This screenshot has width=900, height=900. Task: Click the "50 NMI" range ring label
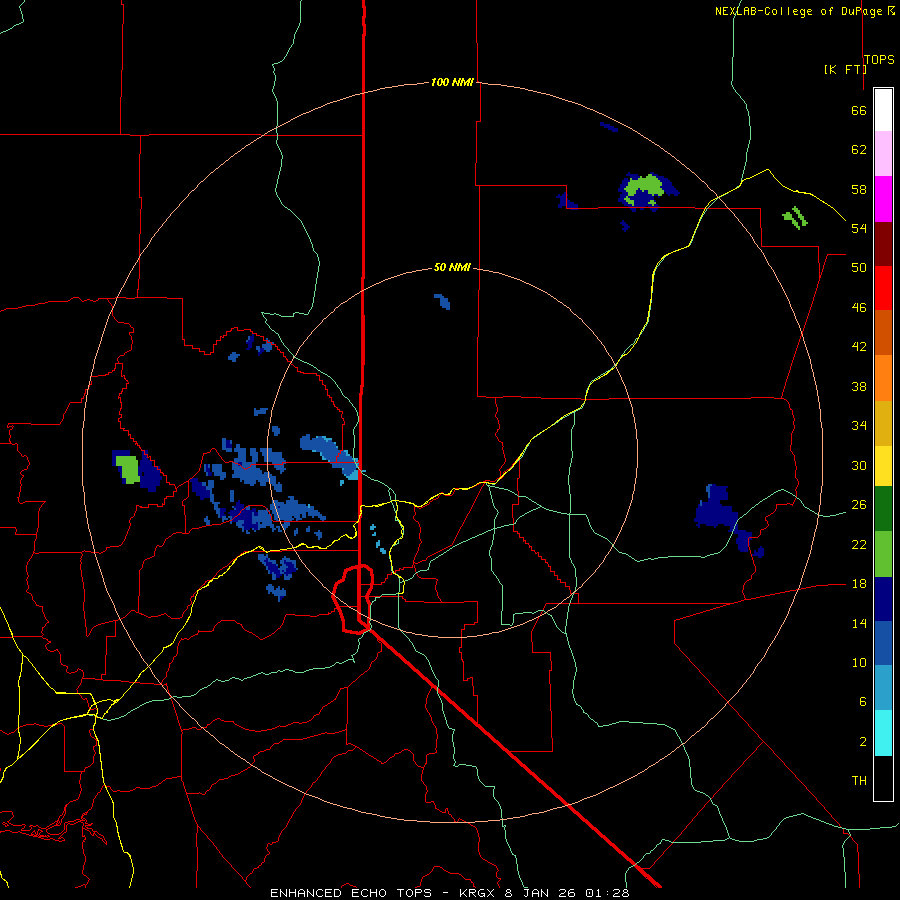[452, 267]
